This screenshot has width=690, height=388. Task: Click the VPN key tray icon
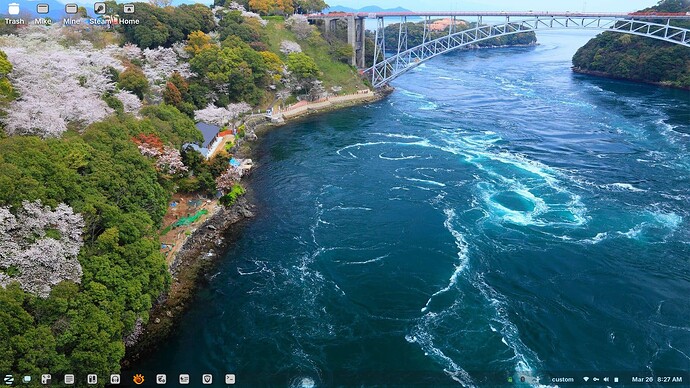(596, 379)
